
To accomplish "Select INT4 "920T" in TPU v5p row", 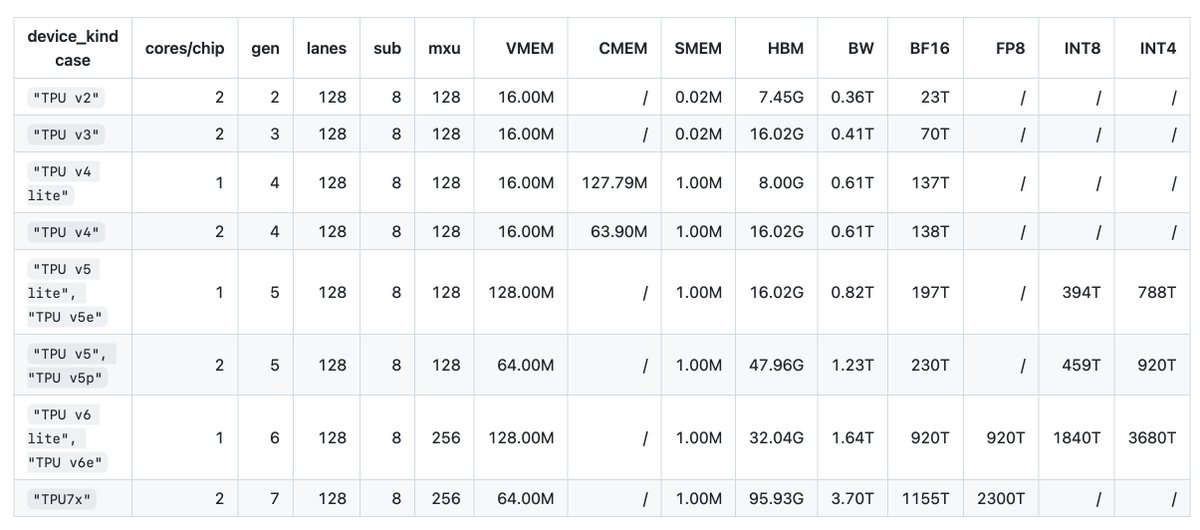I will (x=1158, y=365).
